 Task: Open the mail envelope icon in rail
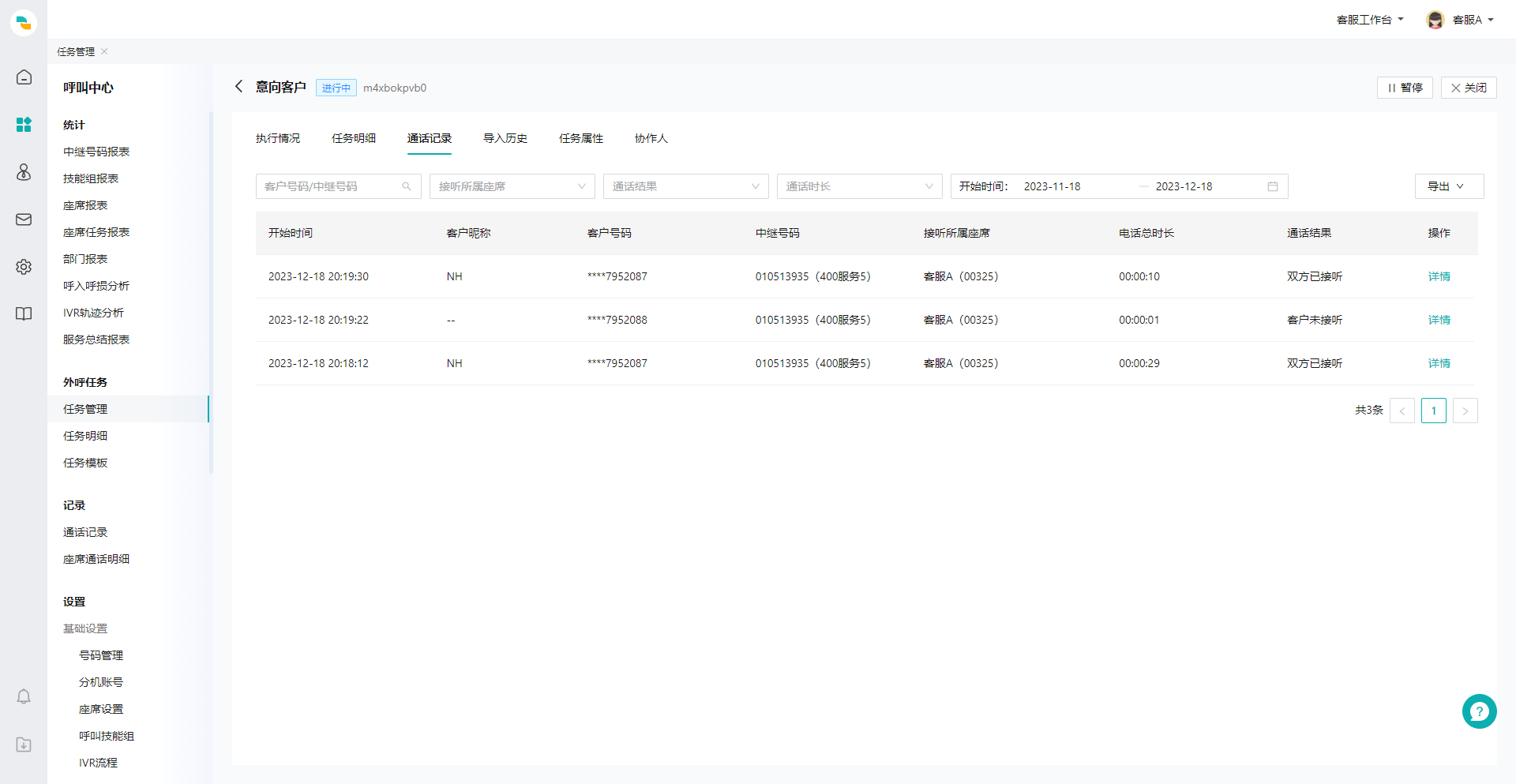(x=24, y=219)
